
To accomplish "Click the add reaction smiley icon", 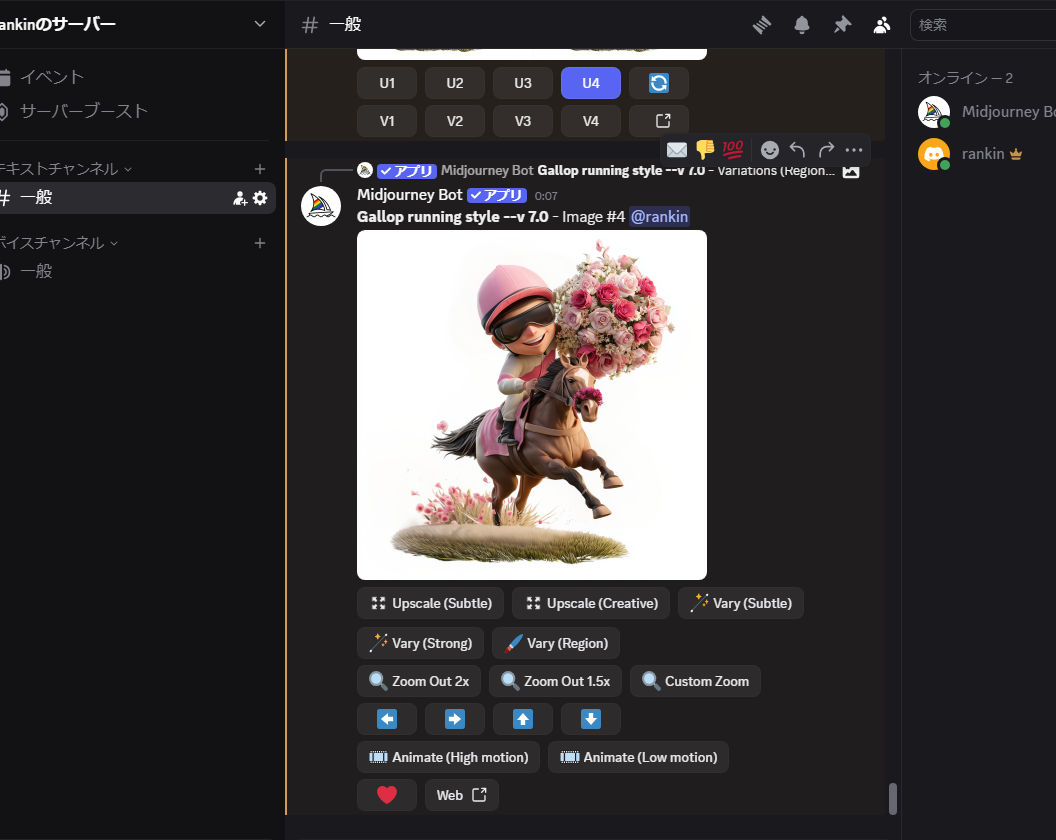I will coord(769,150).
